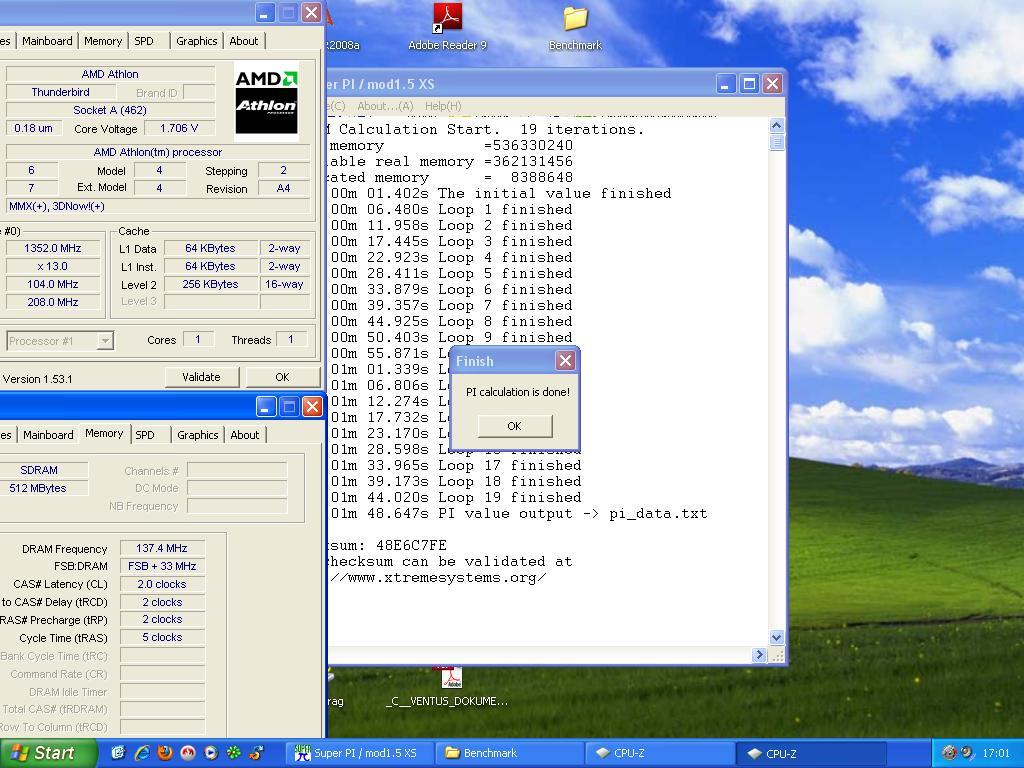Maximize the Super PI window
Viewport: 1024px width, 768px height.
750,84
